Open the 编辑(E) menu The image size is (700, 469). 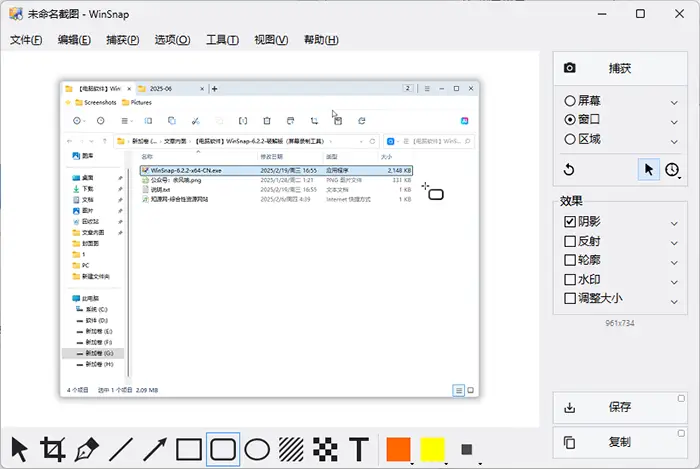[x=74, y=40]
